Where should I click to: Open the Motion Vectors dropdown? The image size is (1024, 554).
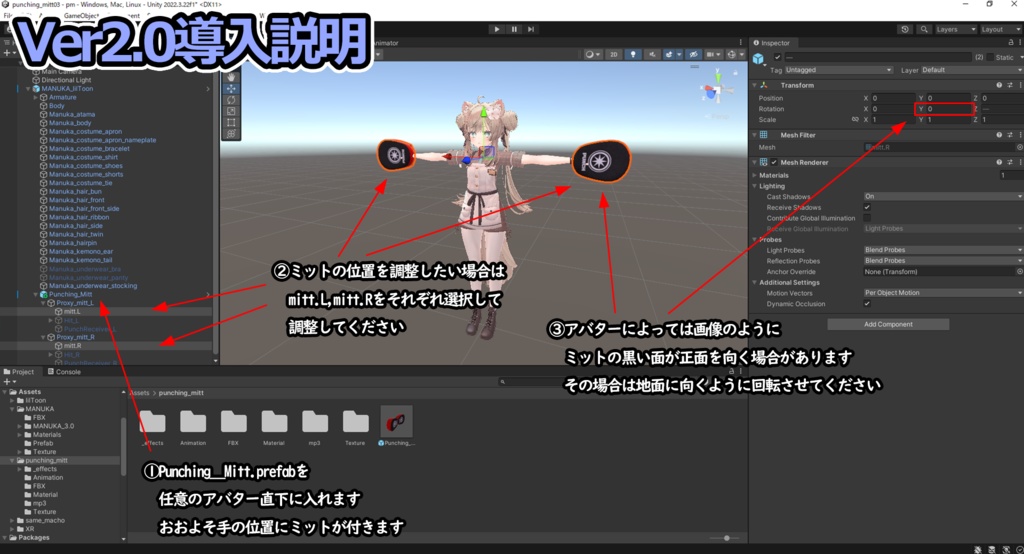(942, 293)
